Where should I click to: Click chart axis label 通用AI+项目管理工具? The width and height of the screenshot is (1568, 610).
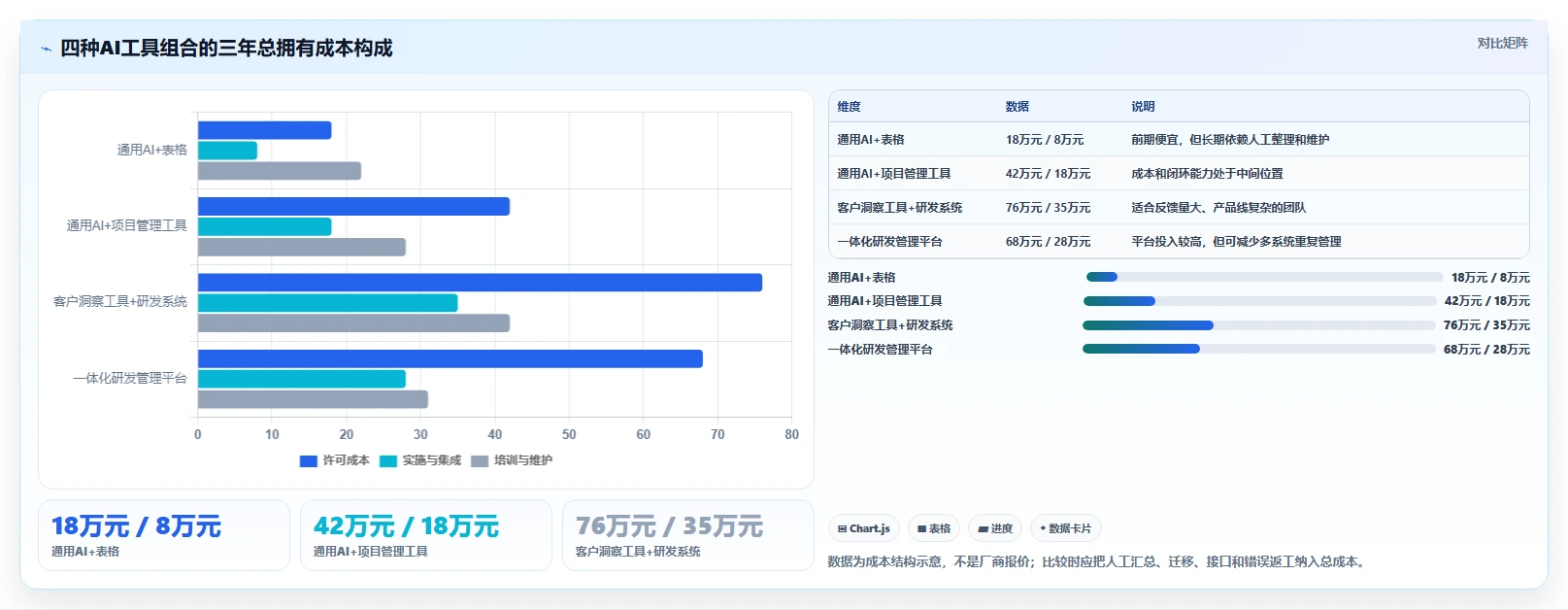[x=126, y=225]
